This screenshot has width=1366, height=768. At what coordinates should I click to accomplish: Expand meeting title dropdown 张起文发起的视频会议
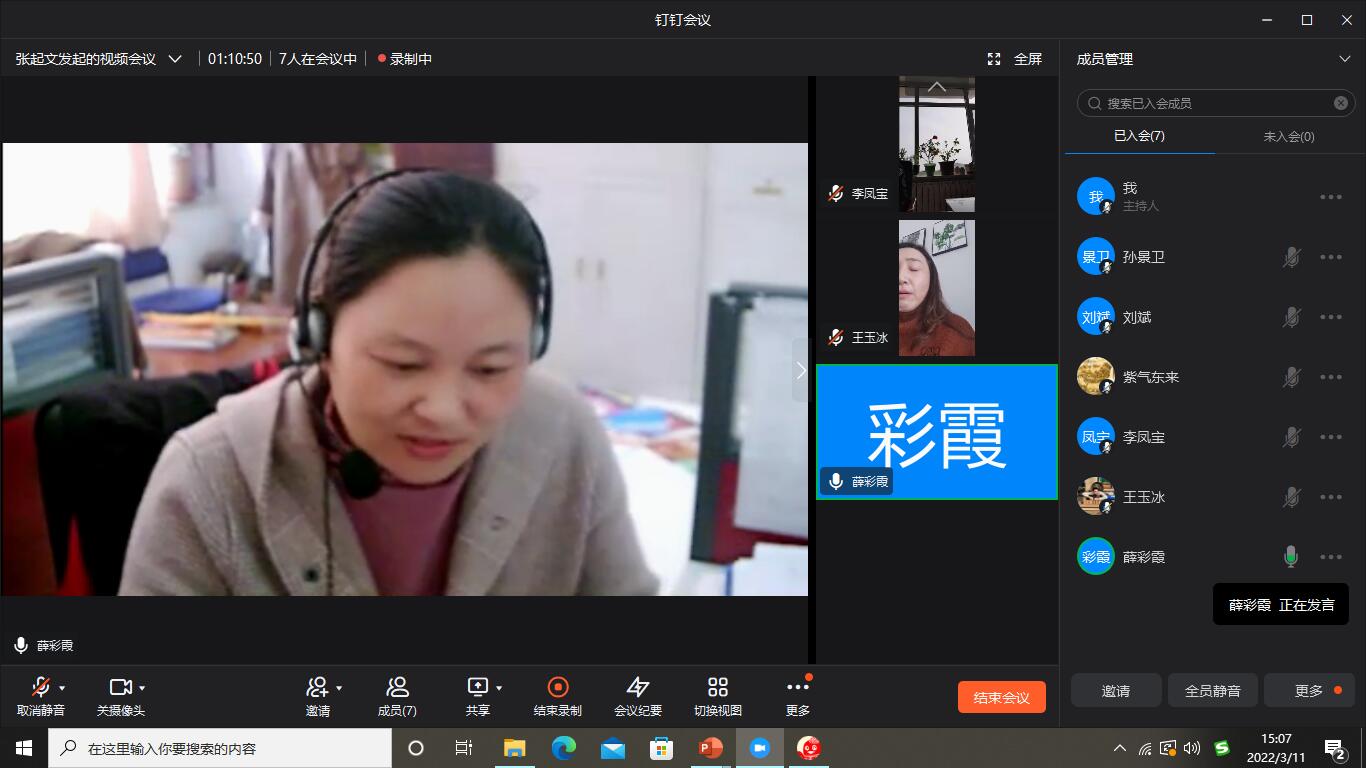pos(175,59)
